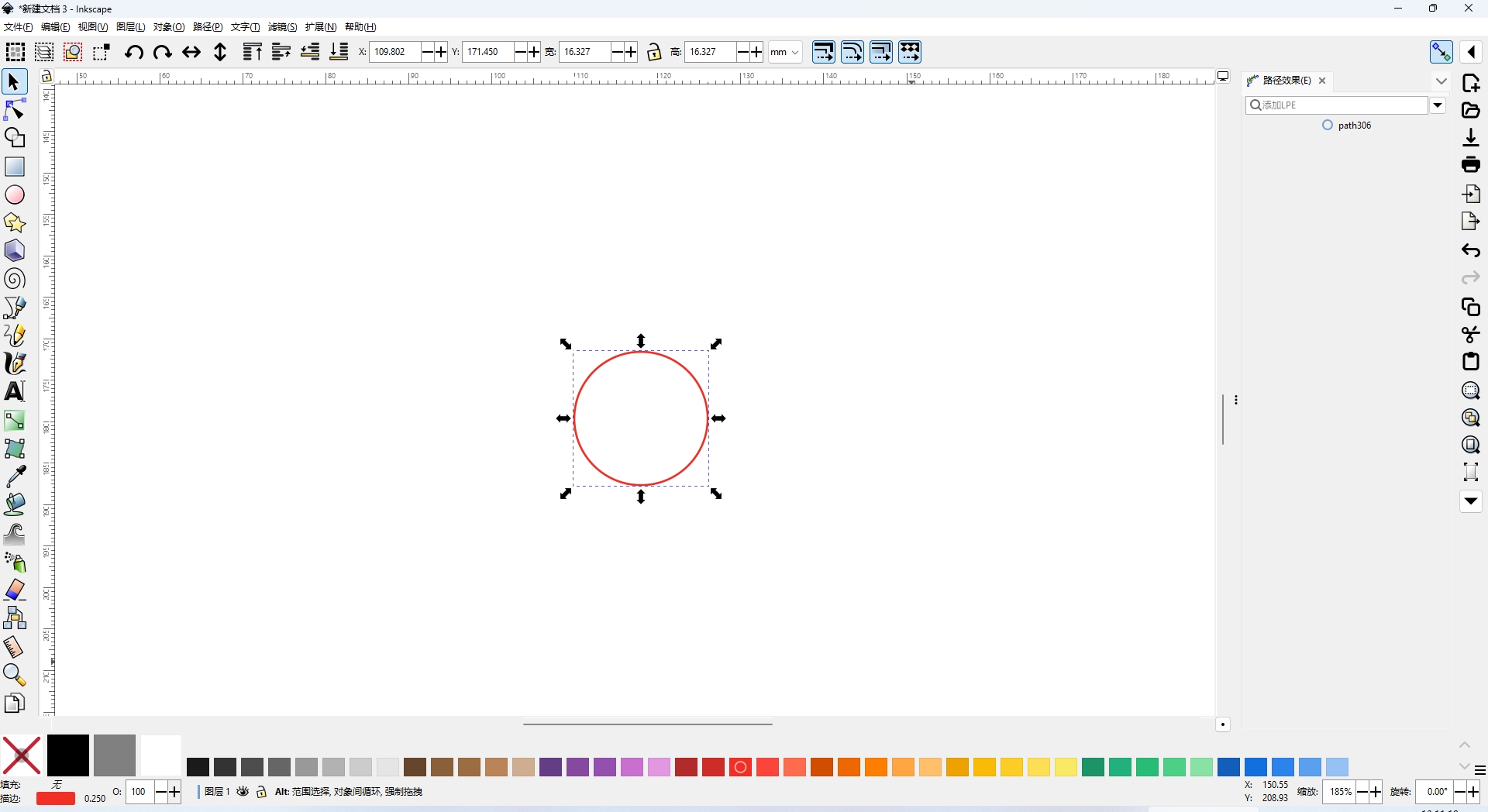
Task: Open the 滤镜(S) menu
Action: pos(282,27)
